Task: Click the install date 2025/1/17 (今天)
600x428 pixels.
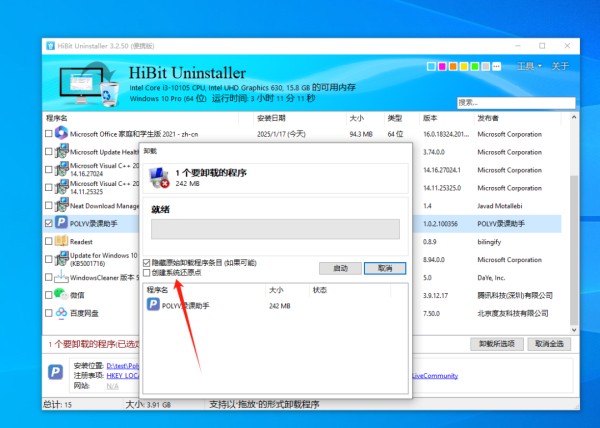Action: click(281, 134)
